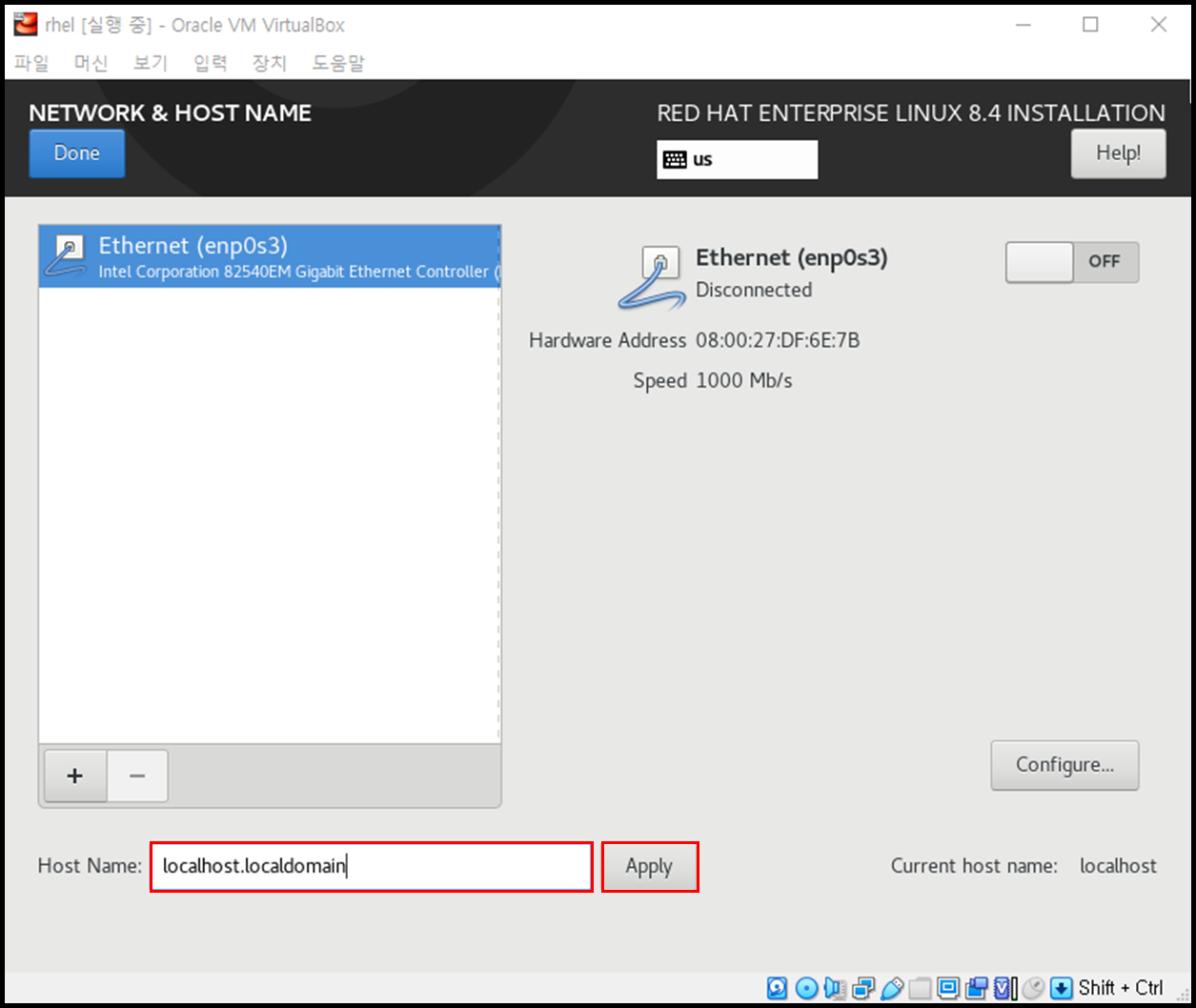Open the 보기 menu
The width and height of the screenshot is (1196, 1008).
tap(151, 64)
